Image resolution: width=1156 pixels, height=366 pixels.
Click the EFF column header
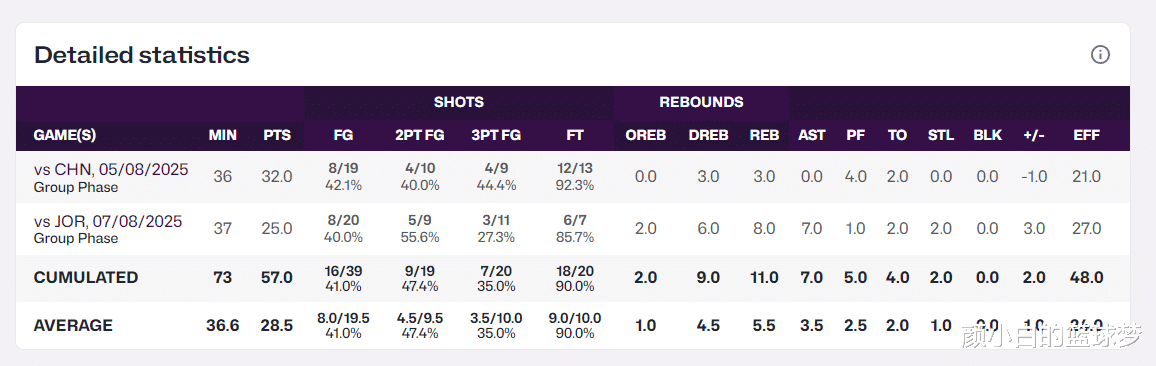1087,136
